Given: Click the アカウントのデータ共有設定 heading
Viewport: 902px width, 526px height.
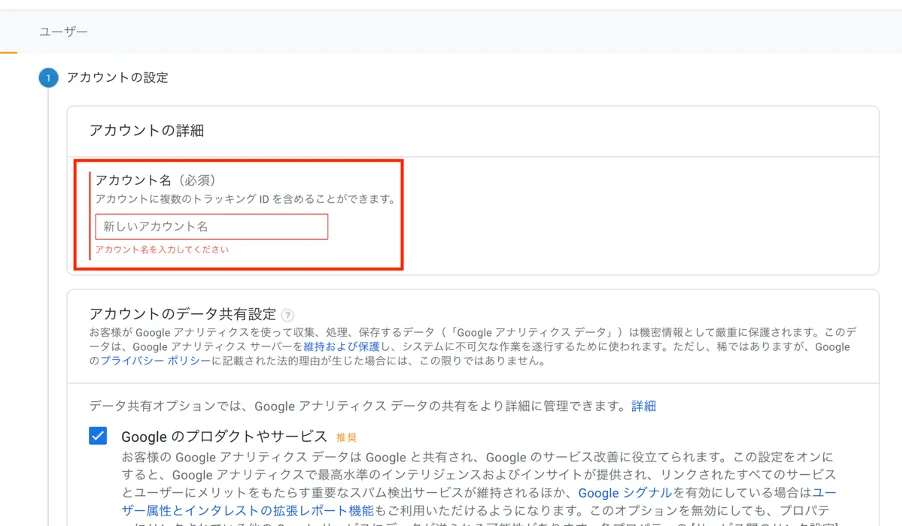Looking at the screenshot, I should (x=183, y=314).
